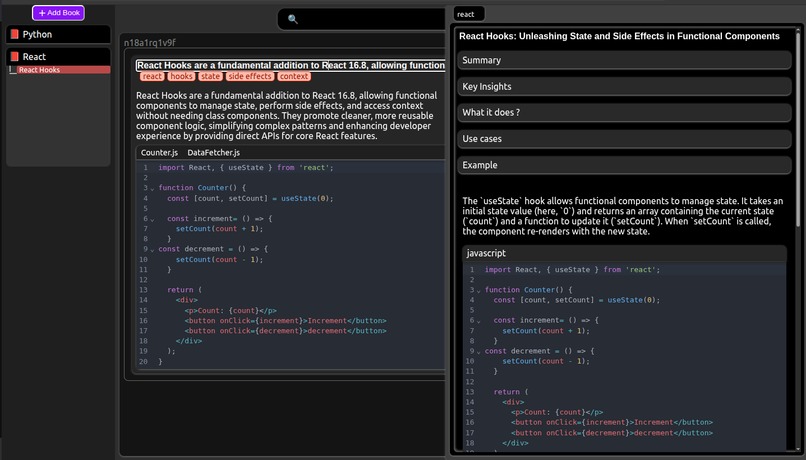Click the Add Book button

[58, 13]
